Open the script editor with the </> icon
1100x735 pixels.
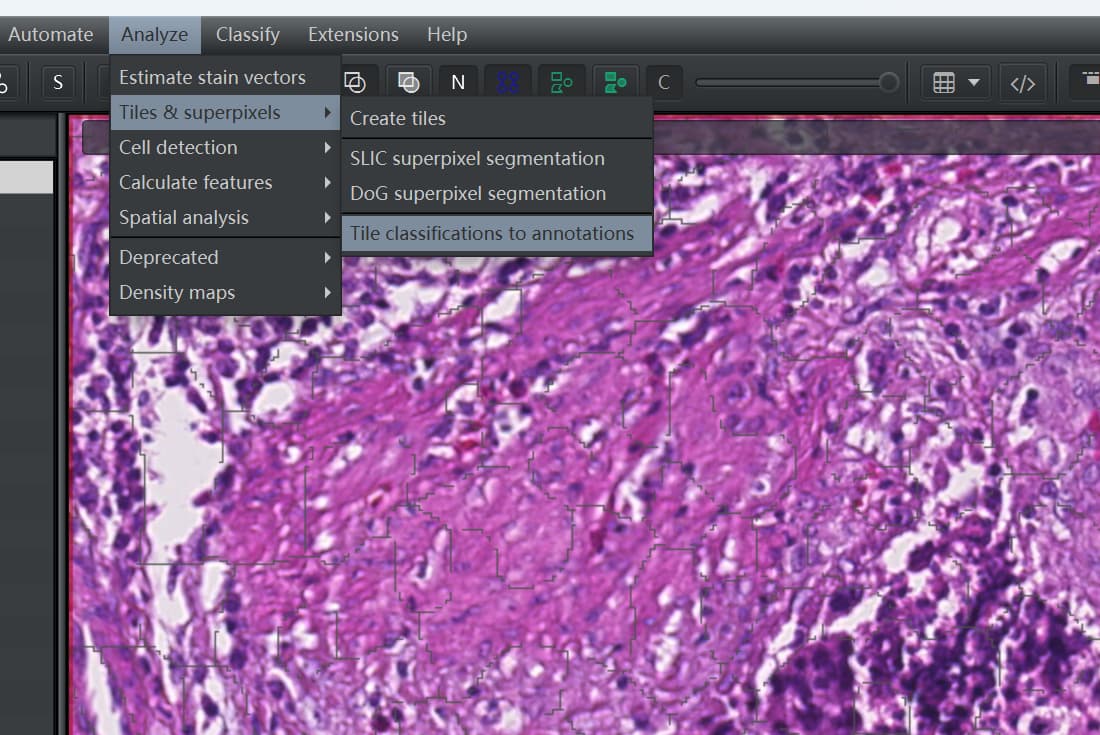point(1022,83)
